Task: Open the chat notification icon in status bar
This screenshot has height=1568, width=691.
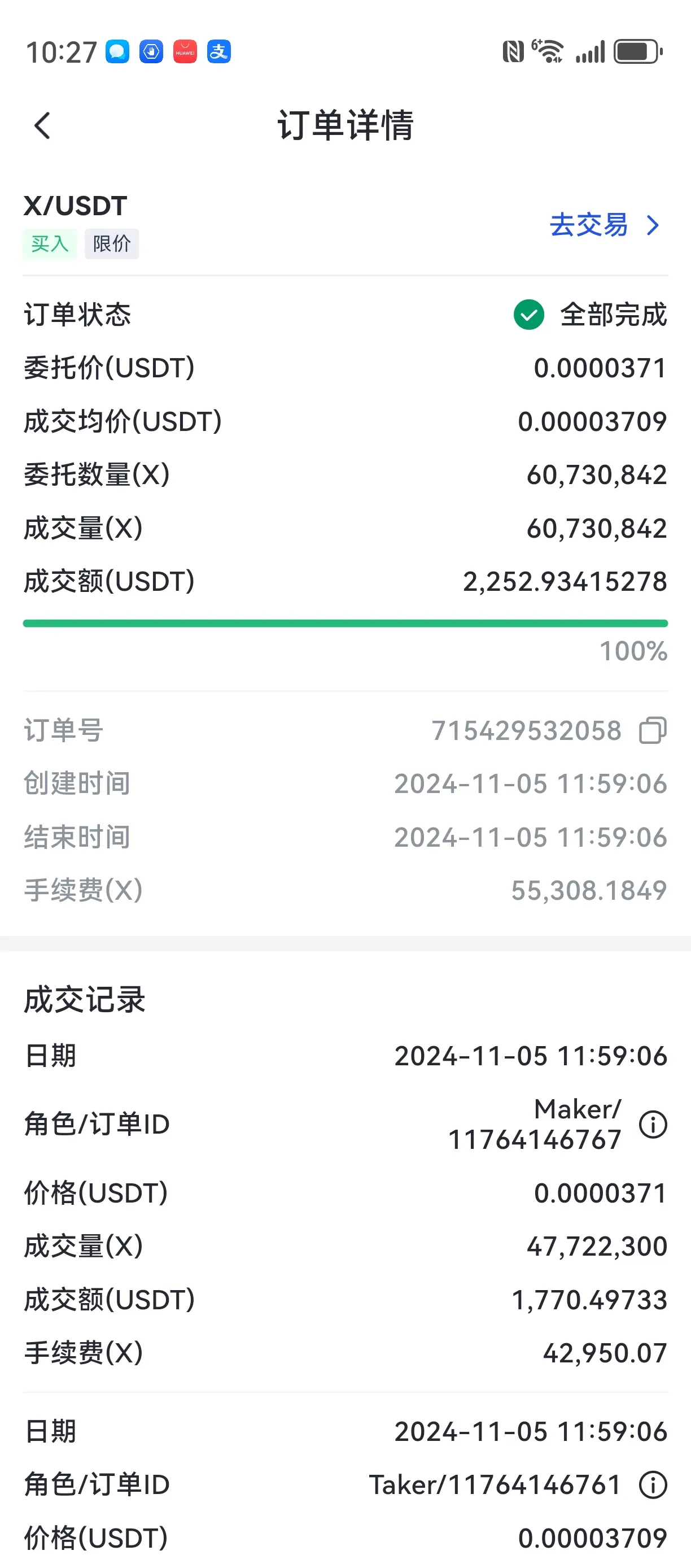Action: [117, 52]
